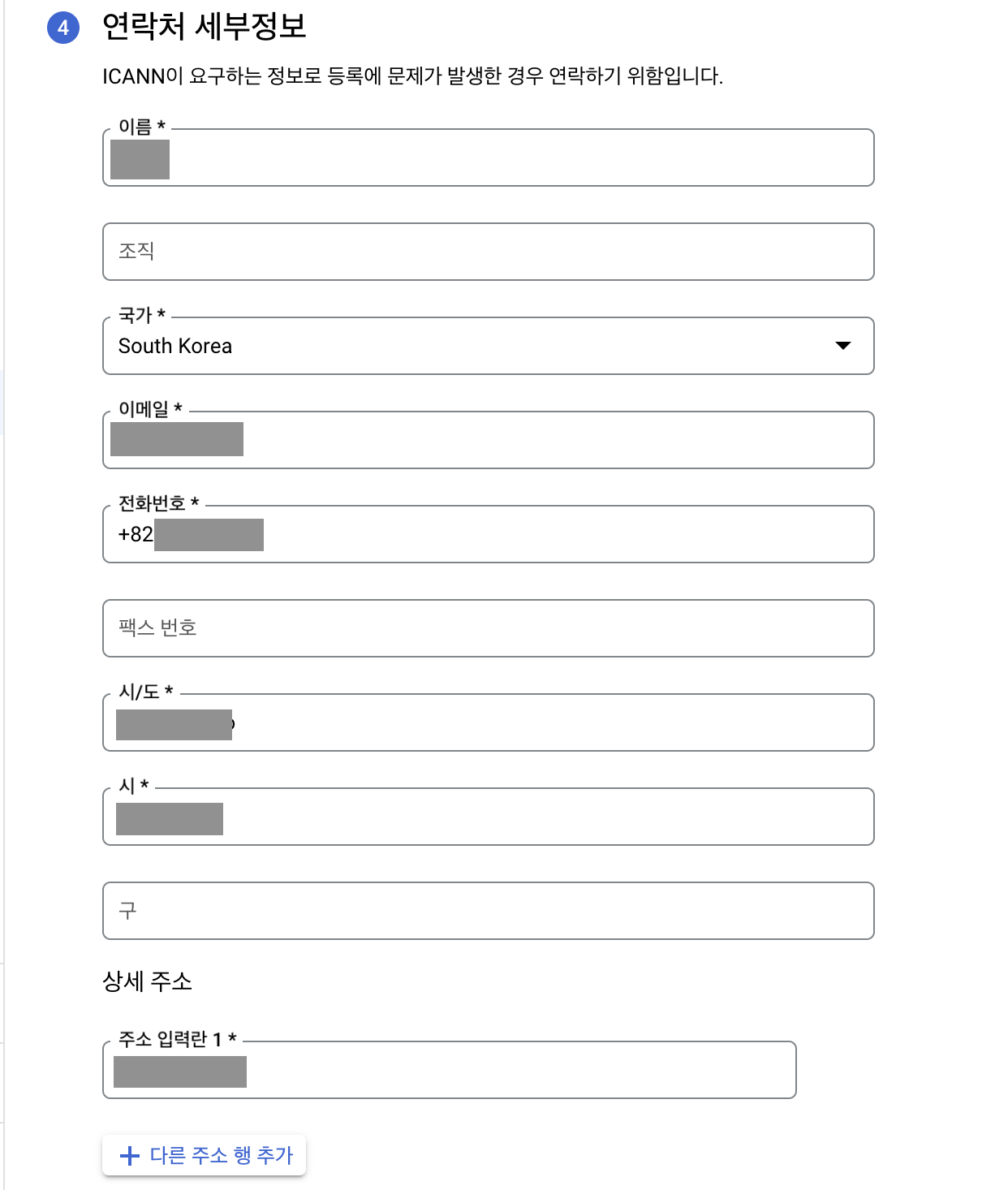
Task: Click the 조직 organization field
Action: pos(489,252)
